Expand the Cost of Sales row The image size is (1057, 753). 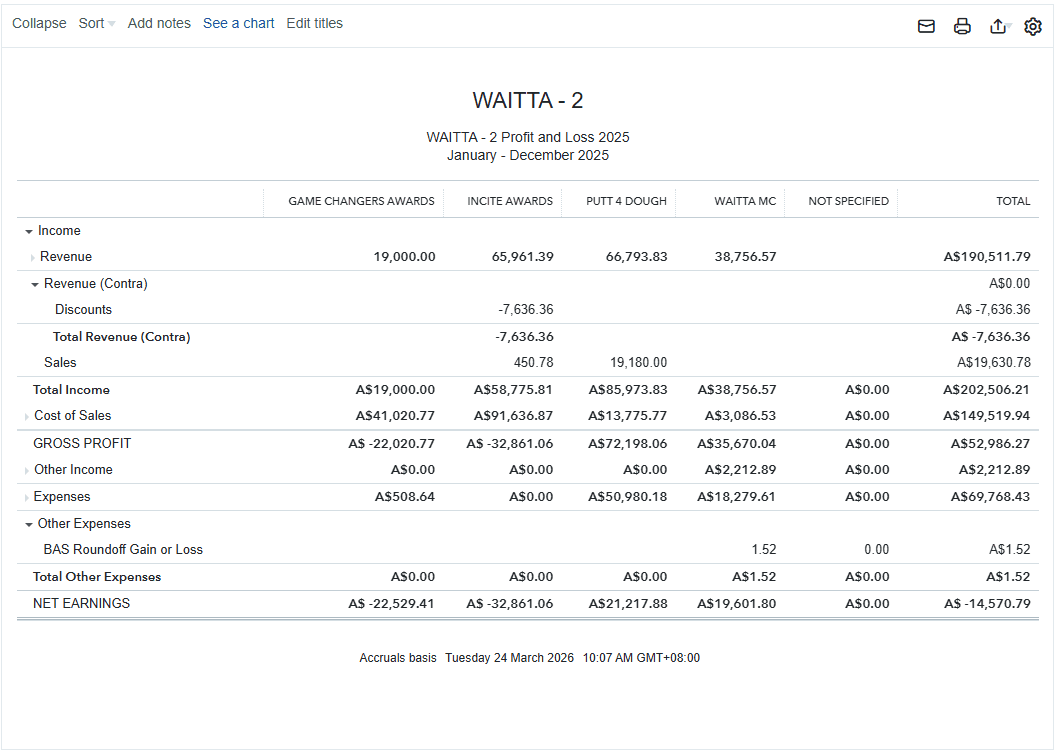(x=27, y=416)
